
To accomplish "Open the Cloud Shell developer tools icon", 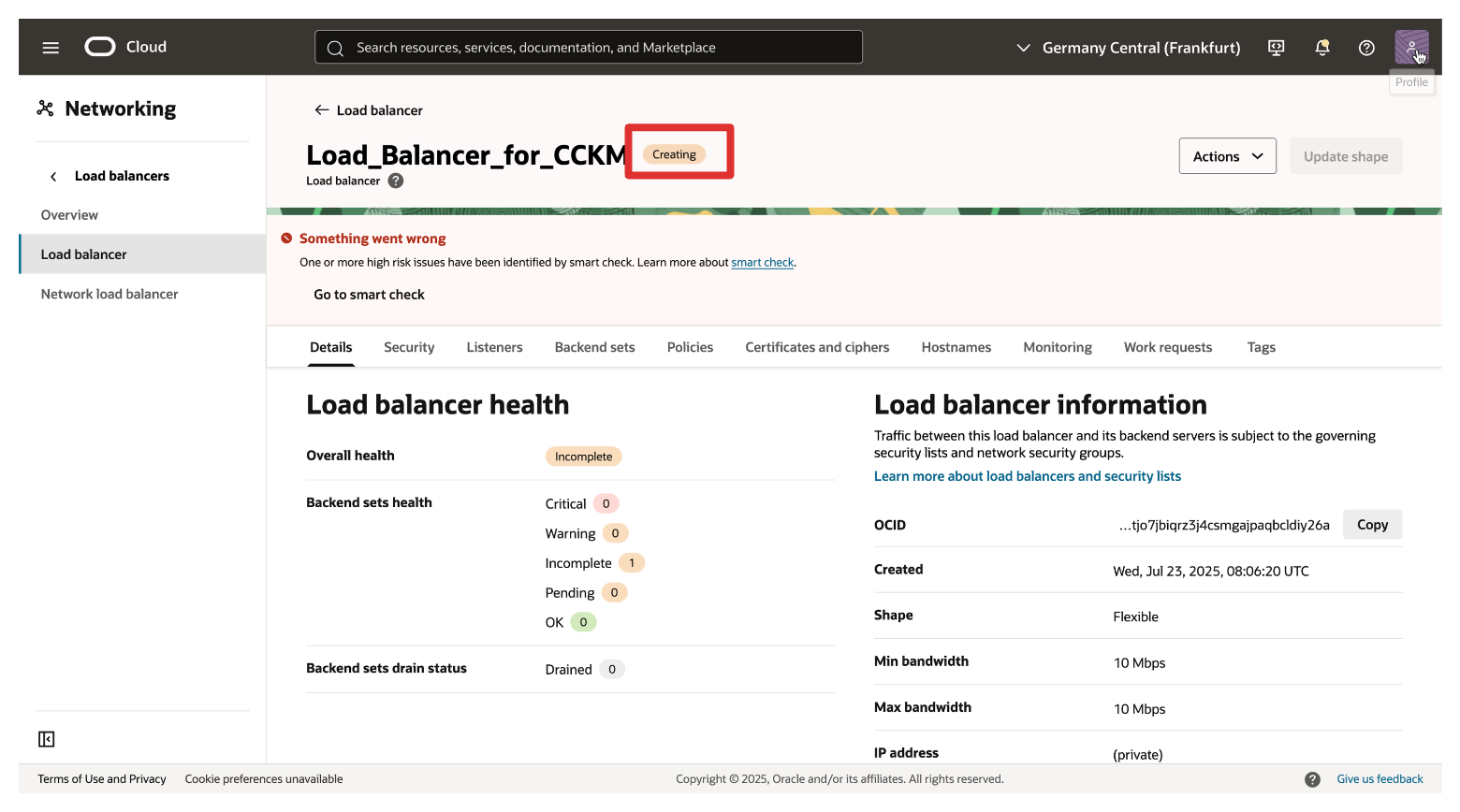I will [x=1276, y=48].
